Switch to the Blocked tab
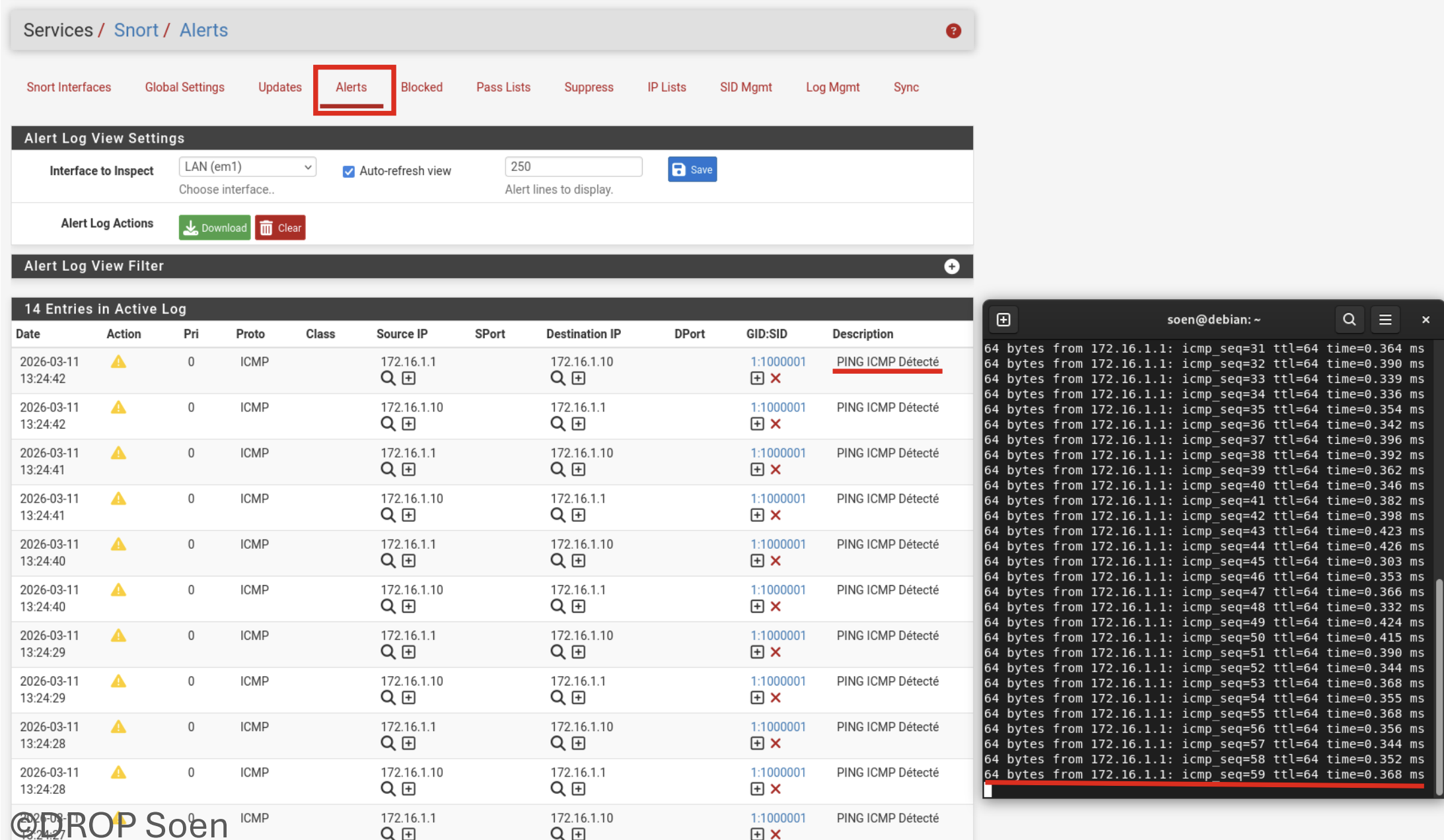 421,87
